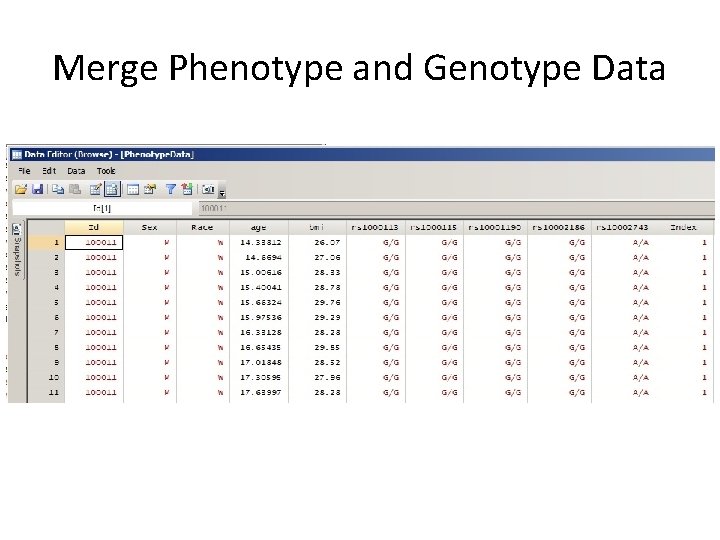Select the rs10002186 column header
This screenshot has width=720, height=540.
click(559, 227)
